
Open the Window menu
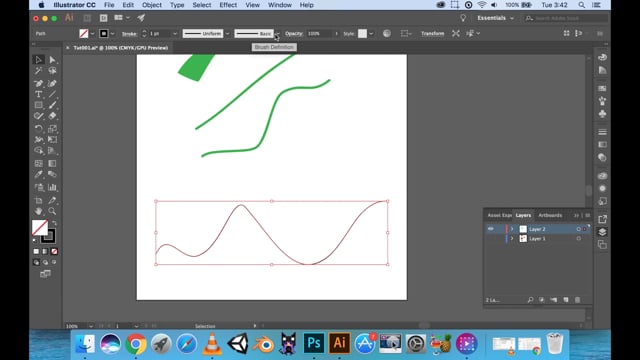pyautogui.click(x=280, y=5)
